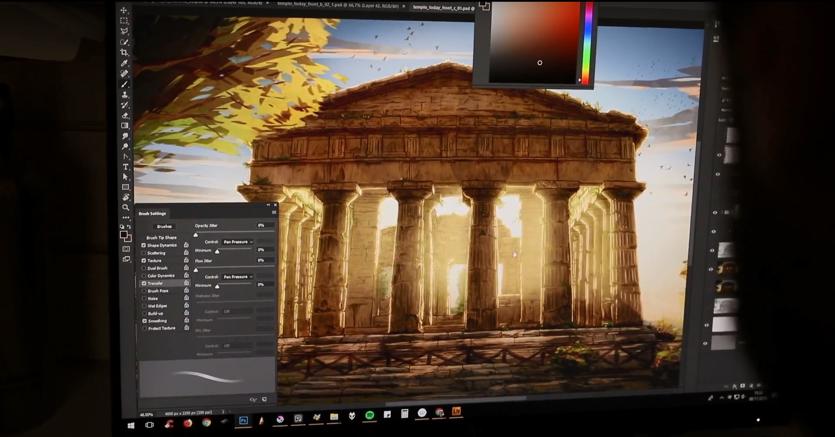
Task: Enable the Scattering checkbox
Action: (x=144, y=253)
